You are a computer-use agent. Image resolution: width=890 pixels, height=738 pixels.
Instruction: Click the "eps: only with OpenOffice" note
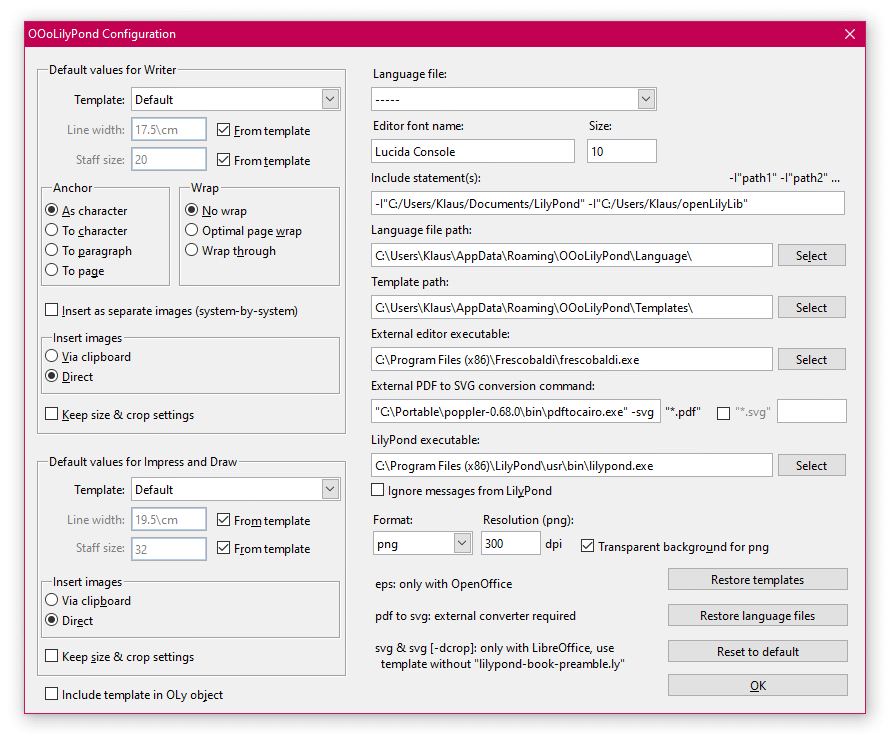point(443,584)
